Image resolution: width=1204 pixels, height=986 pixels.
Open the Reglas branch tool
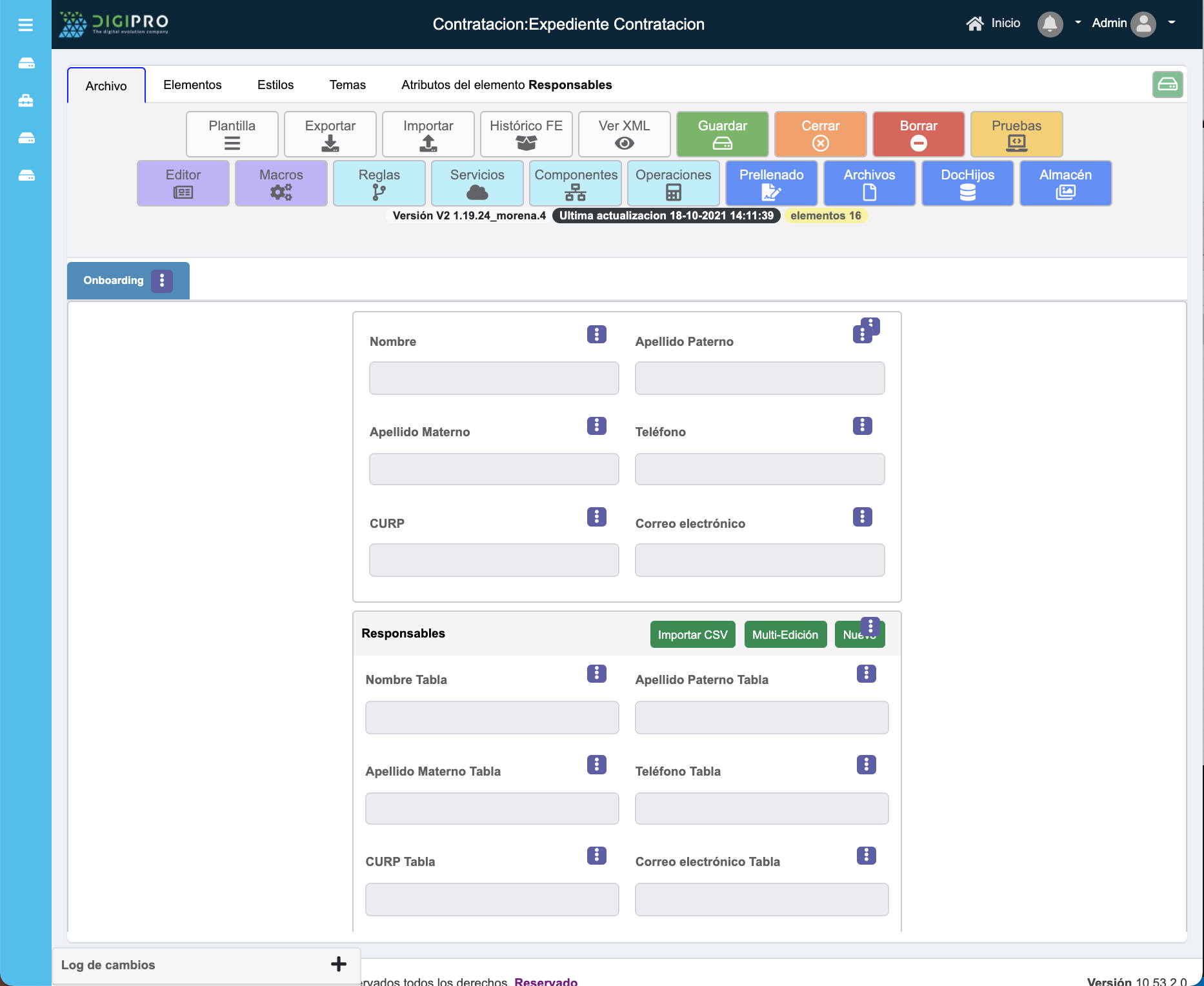[379, 183]
